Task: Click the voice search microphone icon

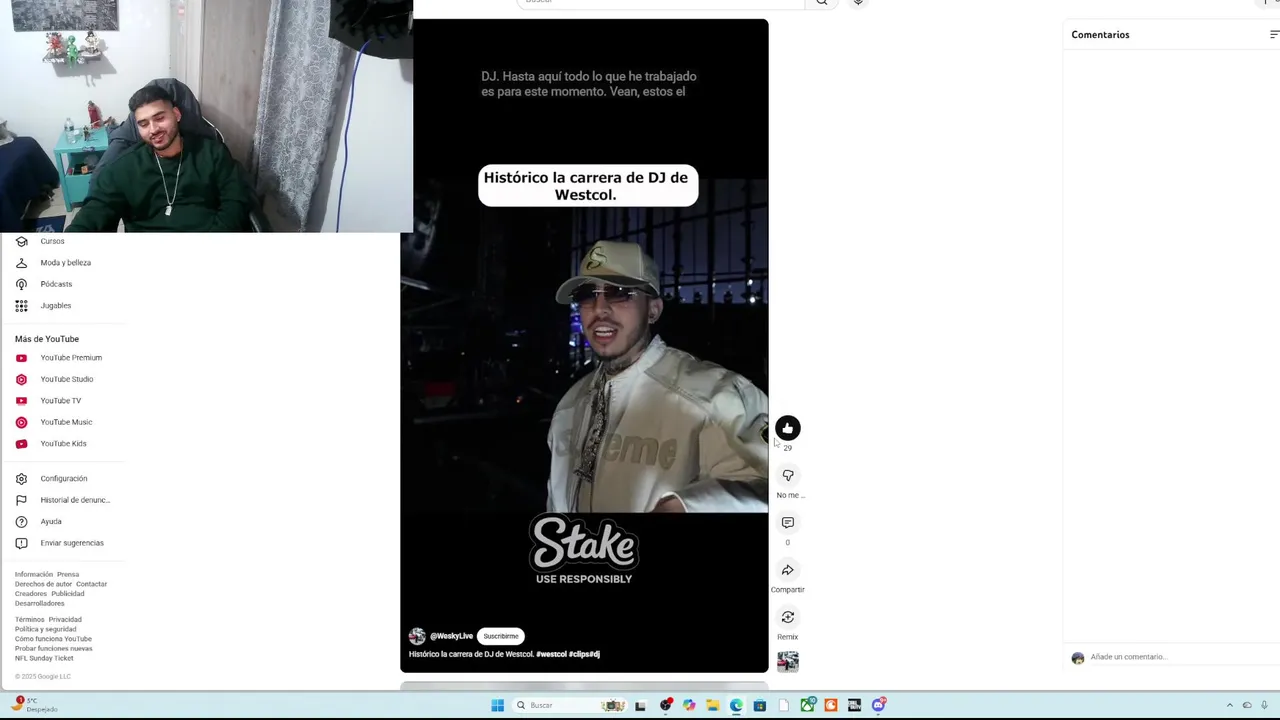Action: tap(858, 2)
